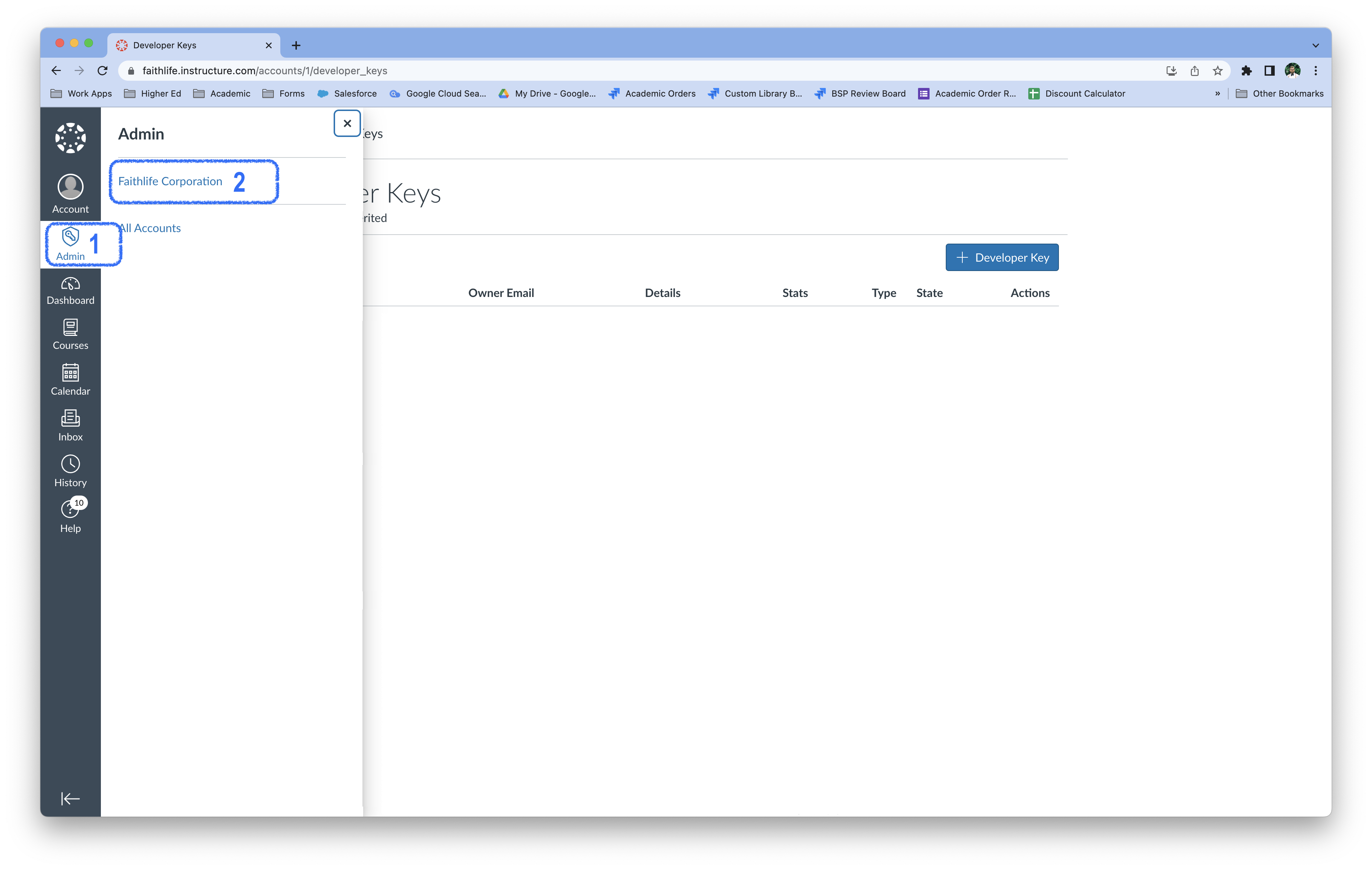Screen dimensions: 1372x870
Task: Click the Type column header
Action: point(884,293)
